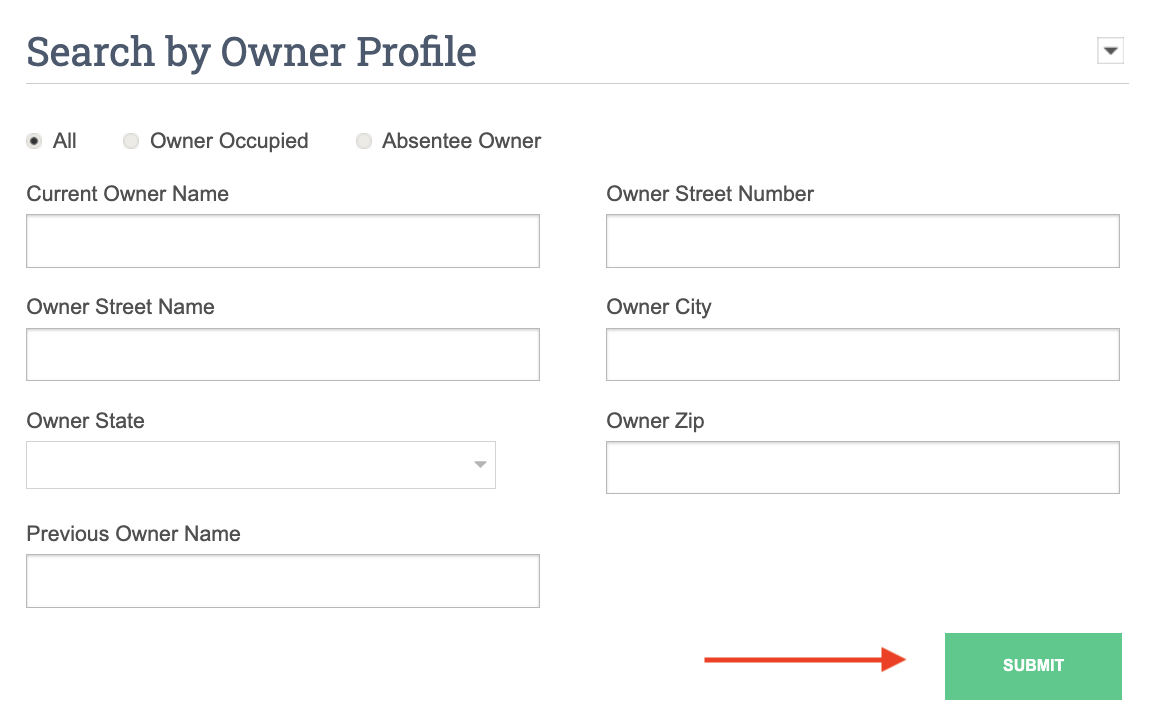Click into the Owner Street Number field
This screenshot has width=1160, height=726.
tap(862, 241)
